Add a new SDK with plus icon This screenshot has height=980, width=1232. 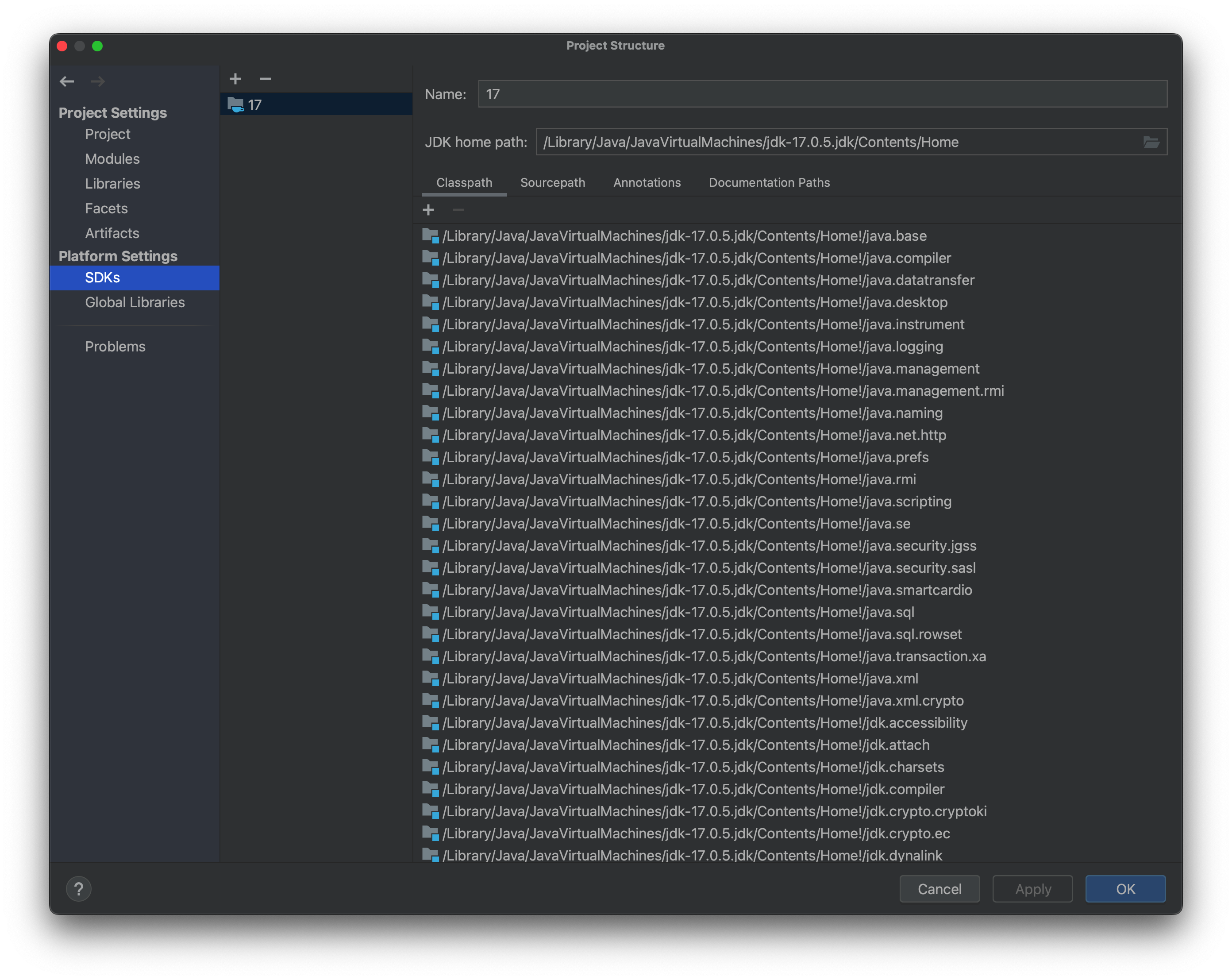click(x=235, y=79)
